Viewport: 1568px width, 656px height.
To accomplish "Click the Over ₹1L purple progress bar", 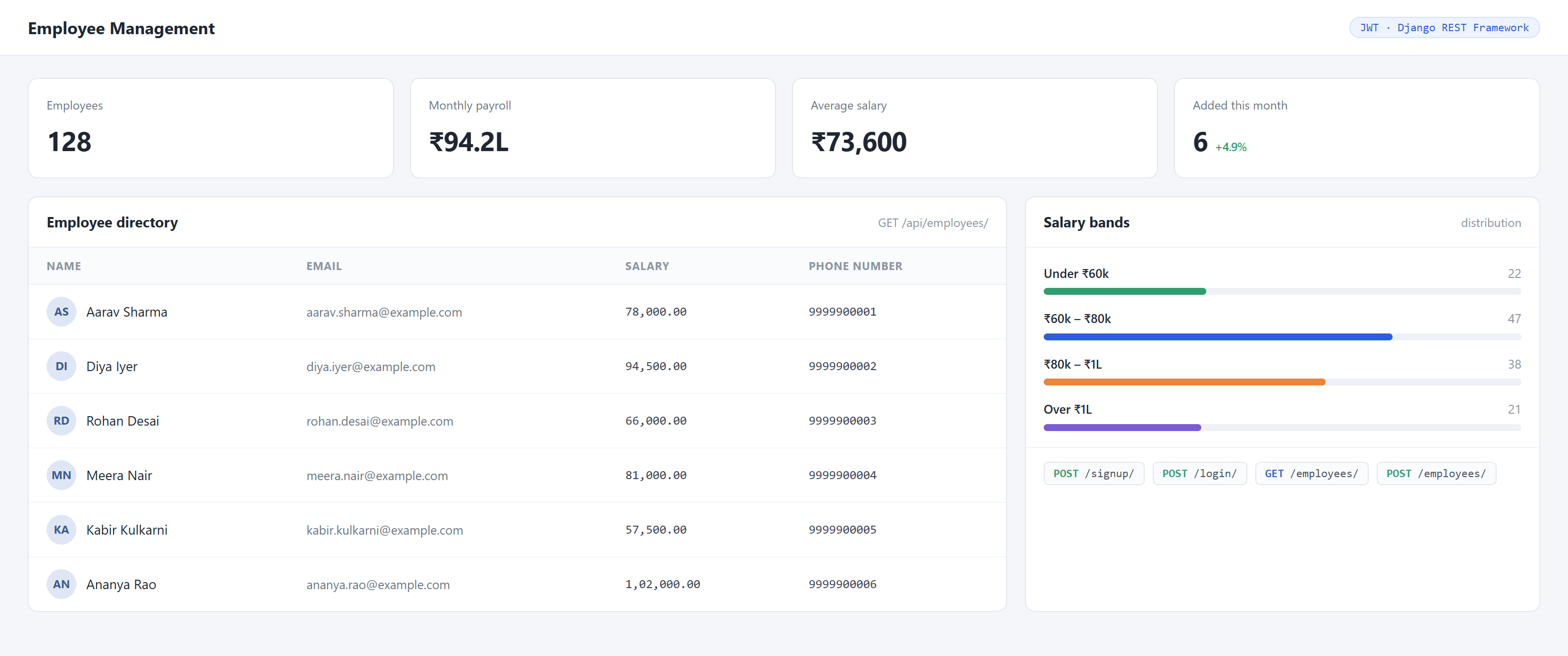I will click(1122, 428).
